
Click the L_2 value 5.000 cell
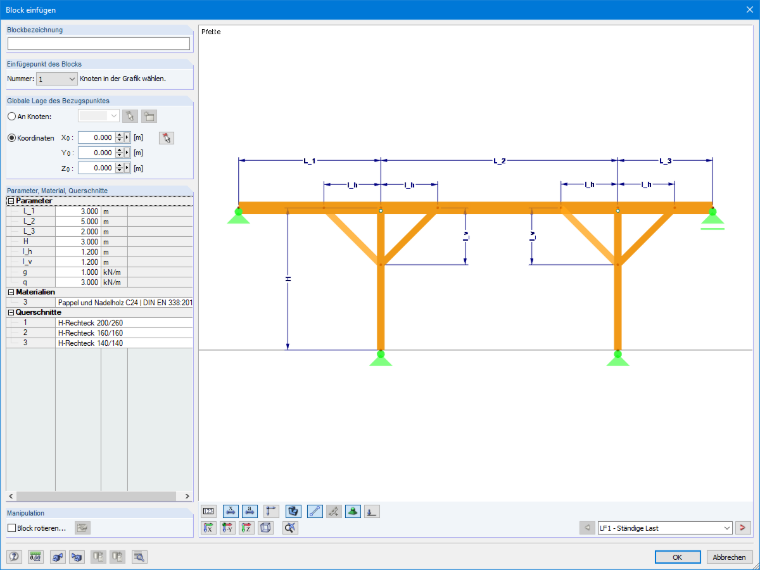pyautogui.click(x=78, y=222)
